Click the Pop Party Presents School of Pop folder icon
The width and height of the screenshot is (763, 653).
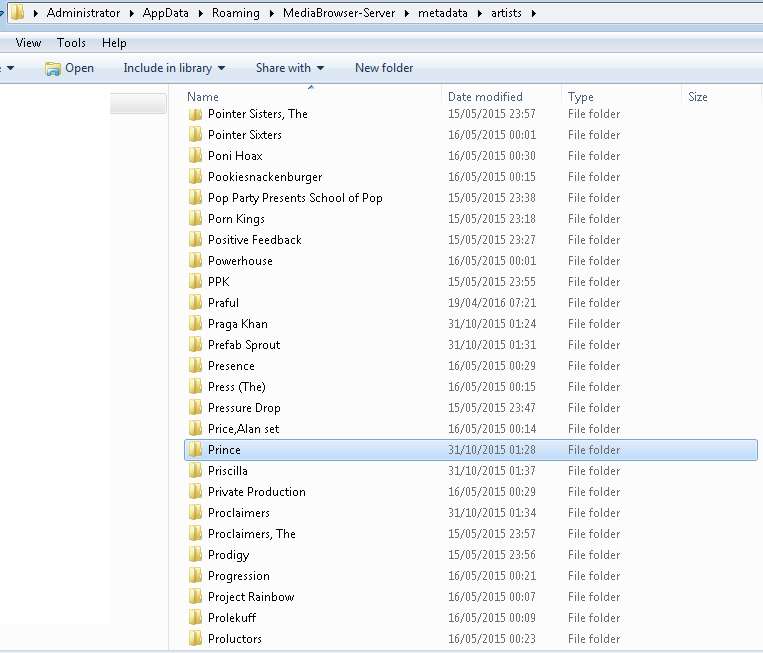(x=195, y=198)
